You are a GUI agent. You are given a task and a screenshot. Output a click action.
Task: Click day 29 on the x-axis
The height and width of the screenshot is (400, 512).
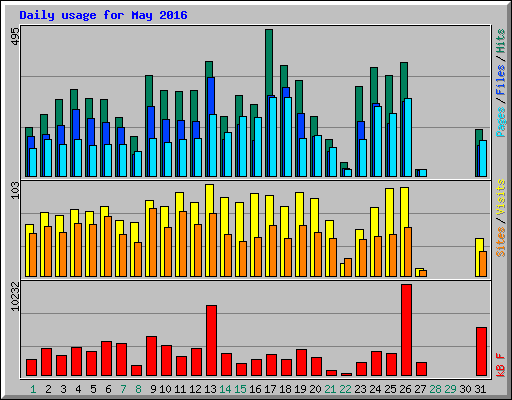click(x=450, y=389)
